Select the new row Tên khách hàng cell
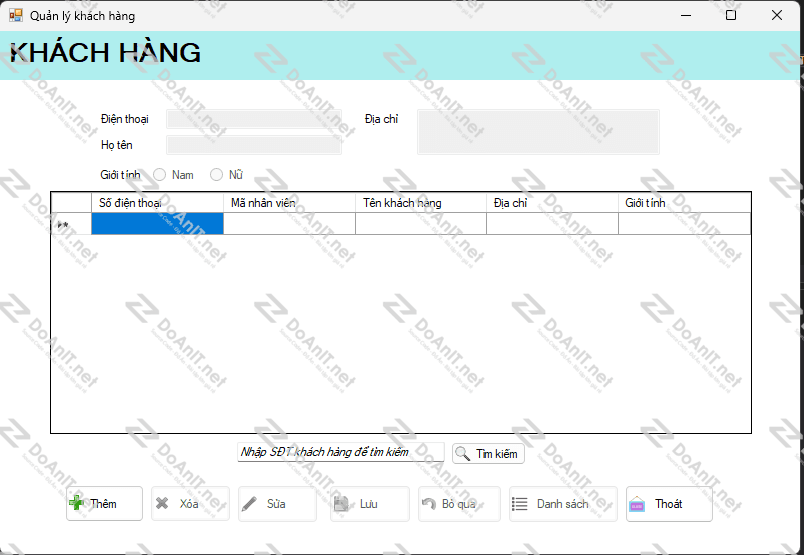The image size is (804, 555). [x=421, y=224]
